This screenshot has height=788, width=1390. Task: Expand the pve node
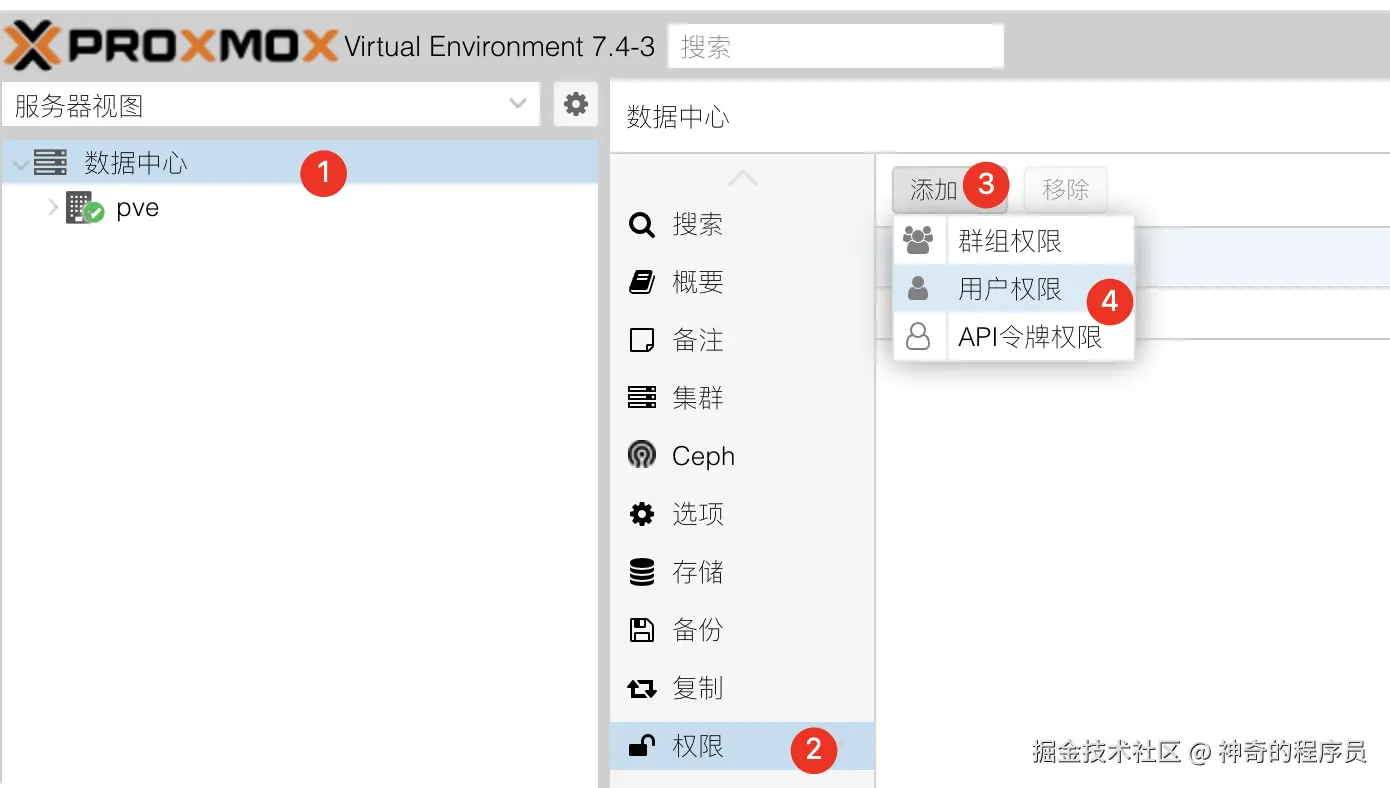[53, 208]
